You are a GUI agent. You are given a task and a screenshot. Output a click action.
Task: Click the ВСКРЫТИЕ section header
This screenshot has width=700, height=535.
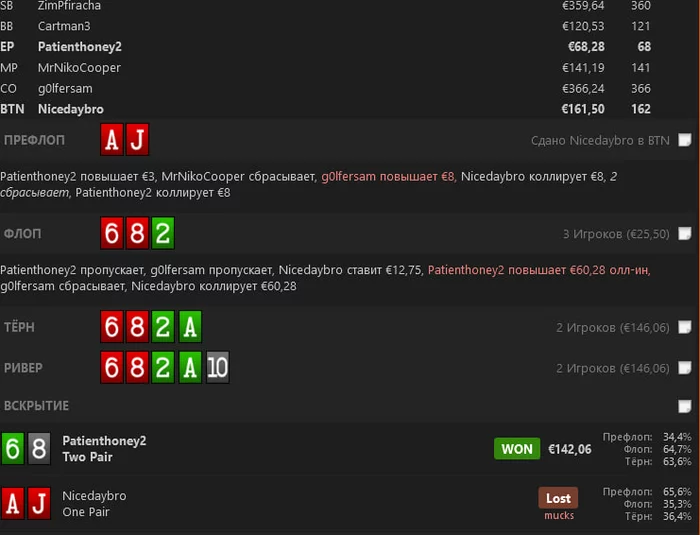tap(37, 406)
